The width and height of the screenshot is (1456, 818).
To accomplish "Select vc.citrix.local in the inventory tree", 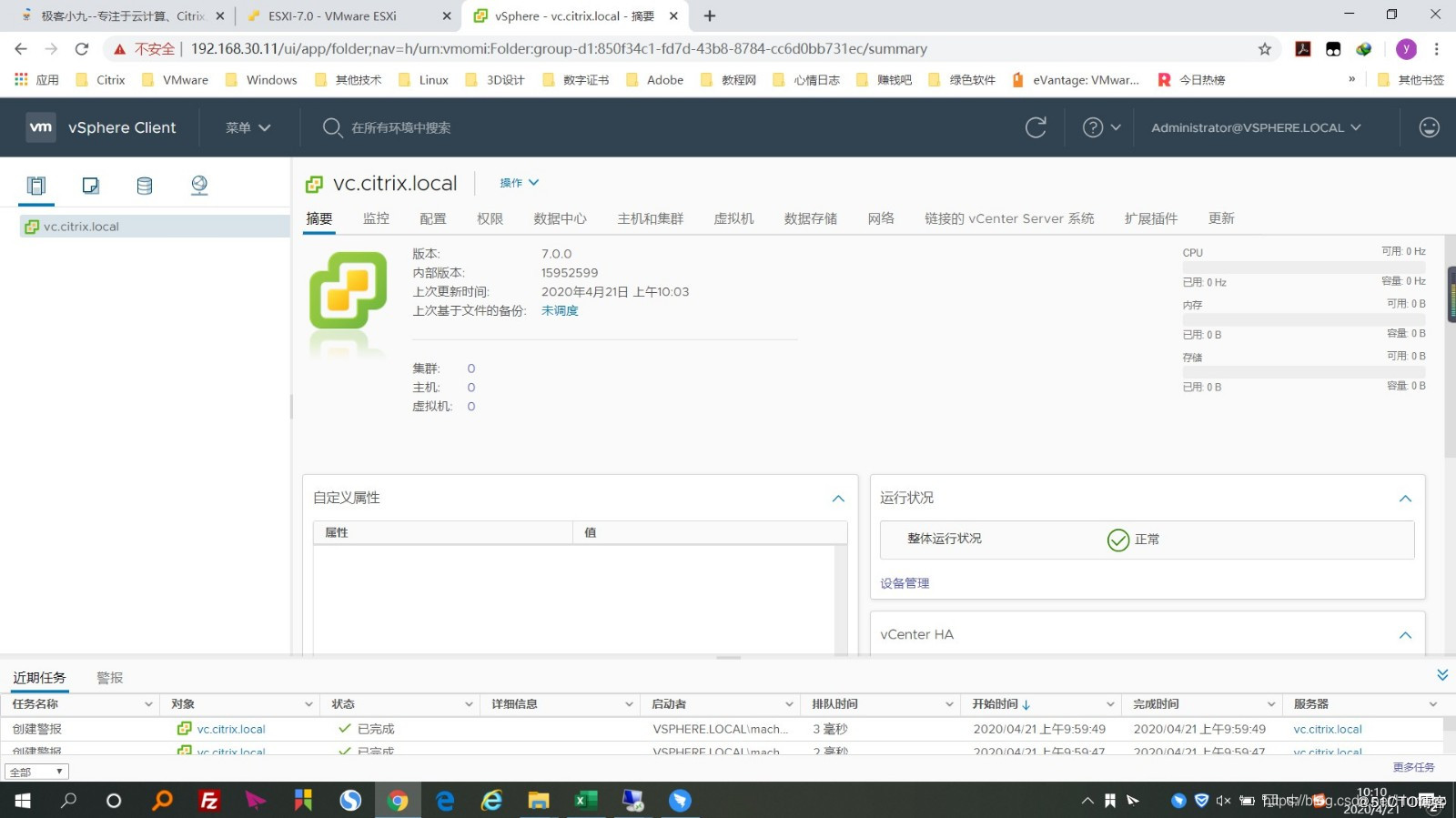I will (x=153, y=227).
